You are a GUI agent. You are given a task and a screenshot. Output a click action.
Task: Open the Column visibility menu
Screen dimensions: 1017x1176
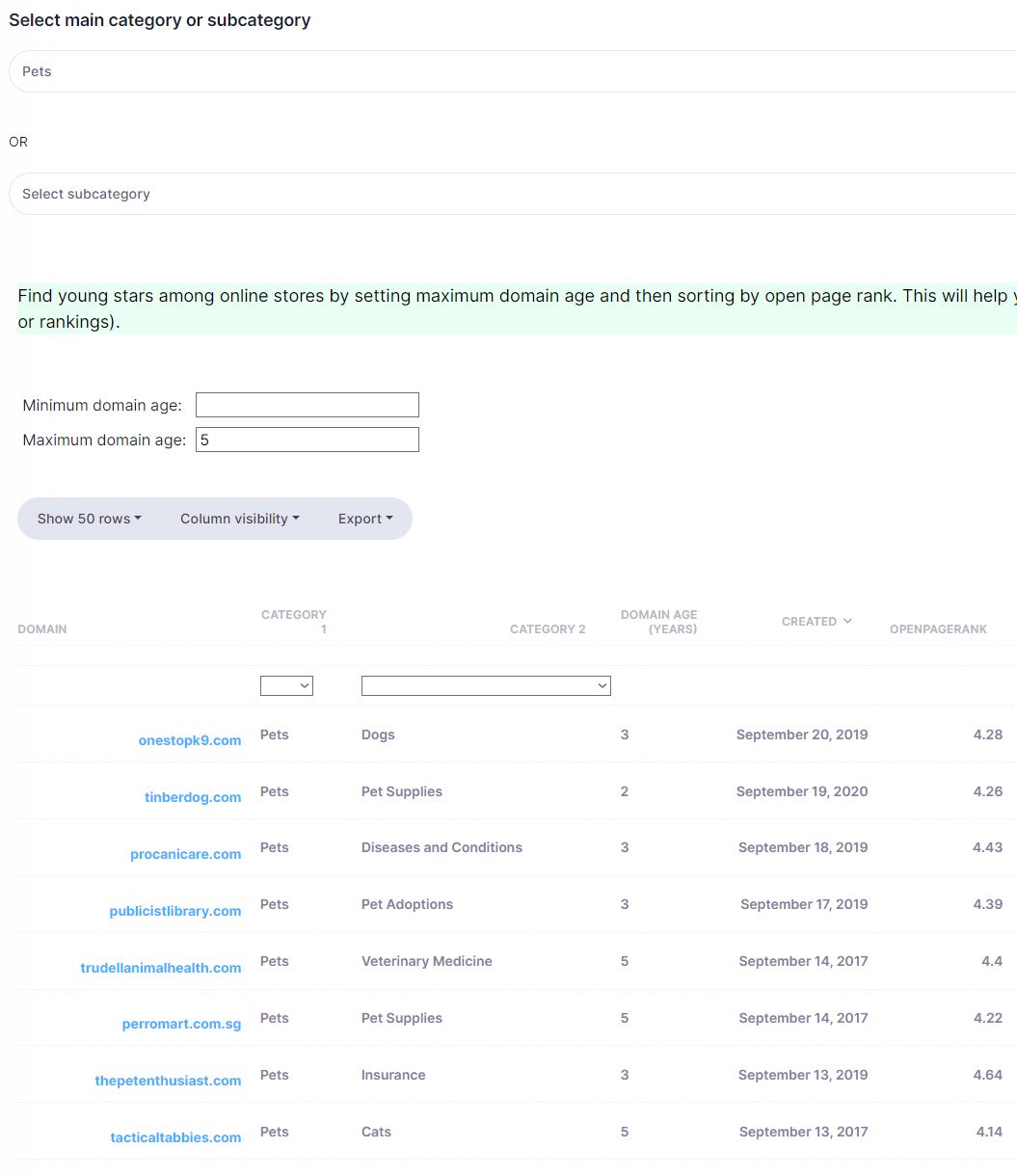coord(239,519)
